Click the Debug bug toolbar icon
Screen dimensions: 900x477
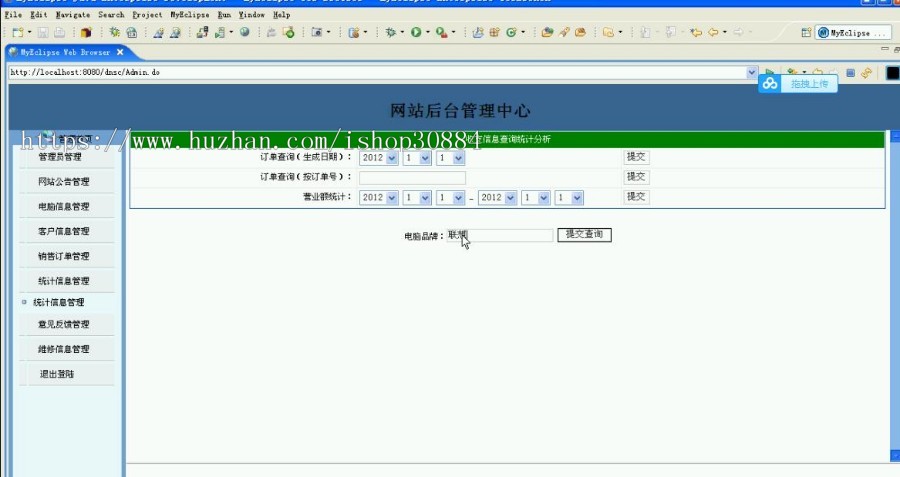click(390, 32)
